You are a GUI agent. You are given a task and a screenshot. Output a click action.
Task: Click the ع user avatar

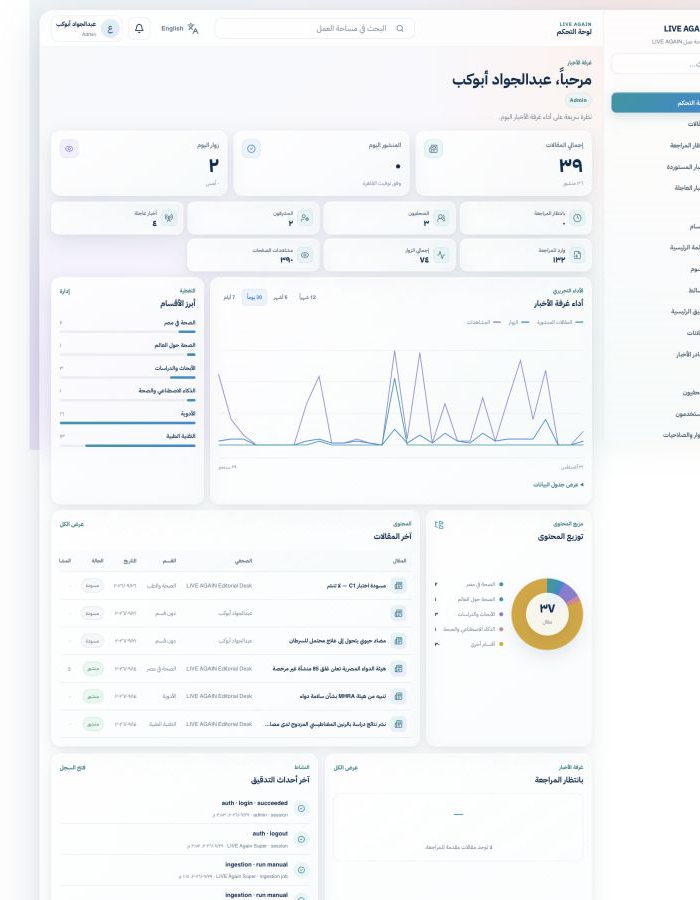110,28
